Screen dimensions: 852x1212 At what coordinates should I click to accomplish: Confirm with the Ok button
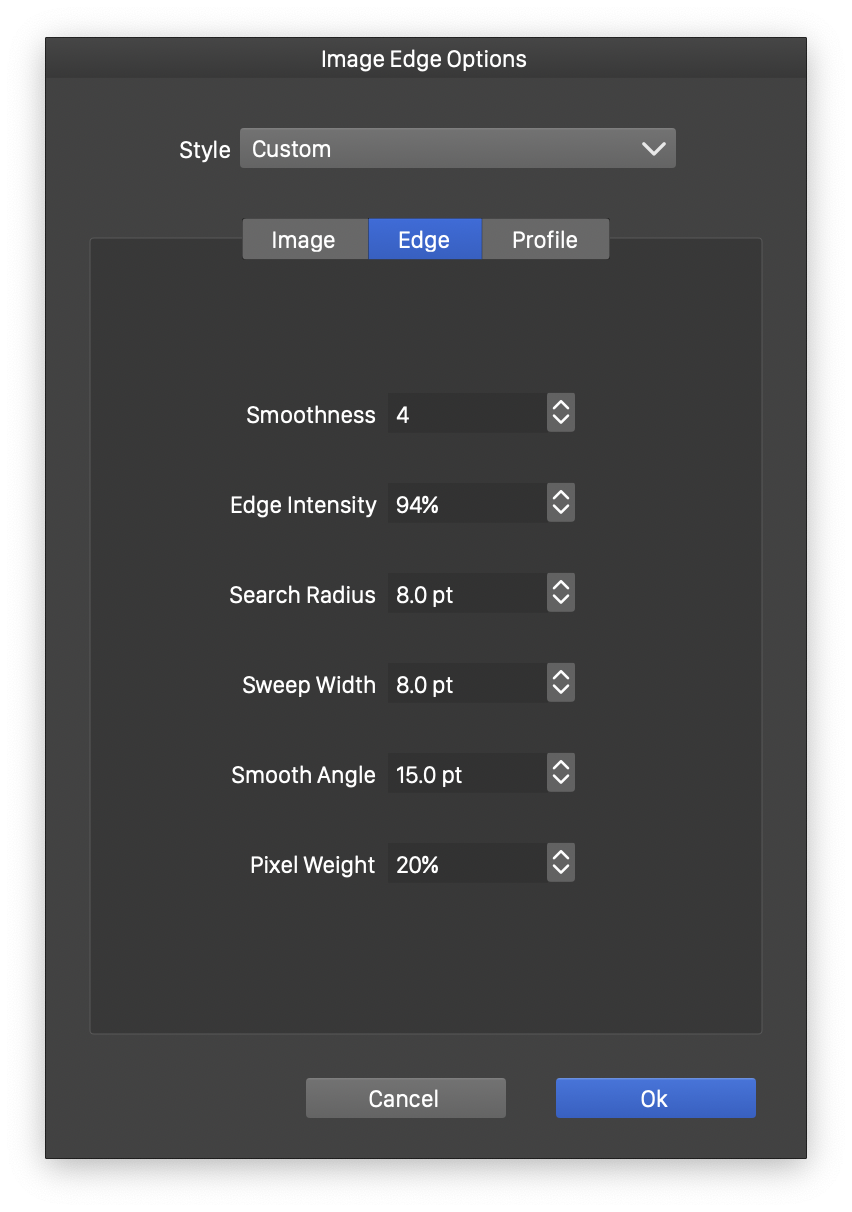tap(655, 1098)
